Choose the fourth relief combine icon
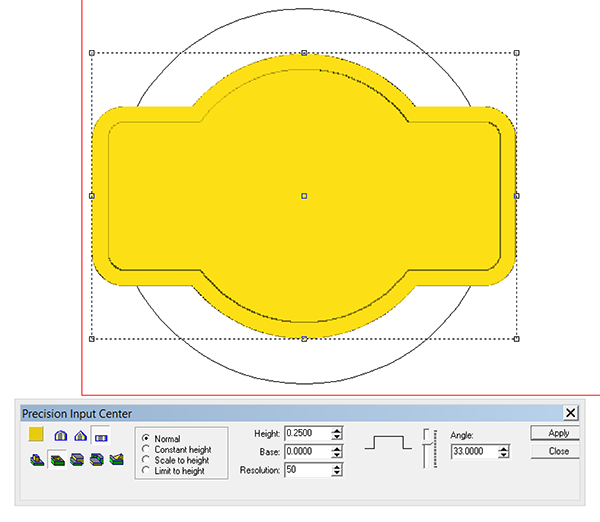This screenshot has width=600, height=522. pos(96,459)
